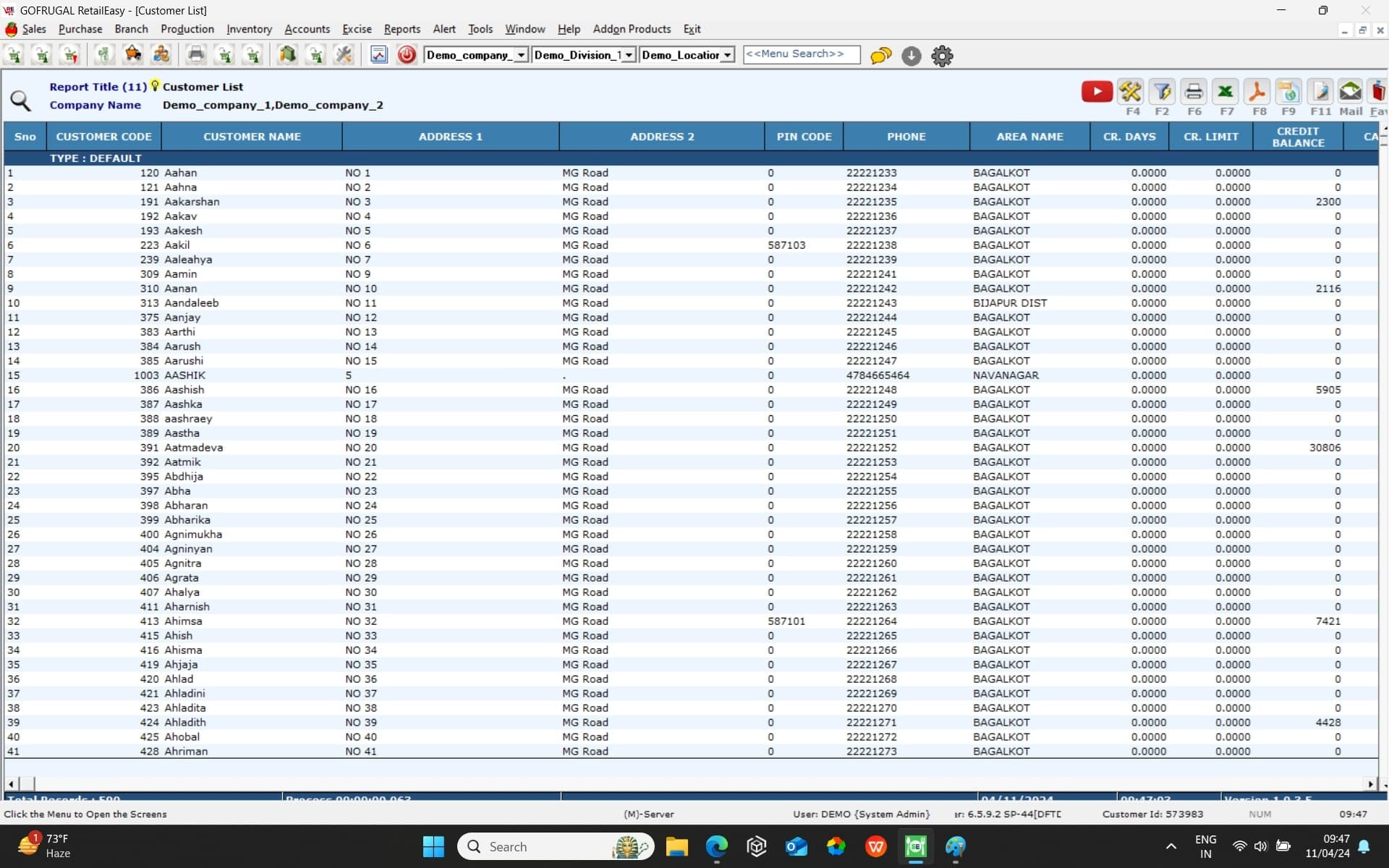
Task: Export report to PDF with F8 icon
Action: (1257, 92)
